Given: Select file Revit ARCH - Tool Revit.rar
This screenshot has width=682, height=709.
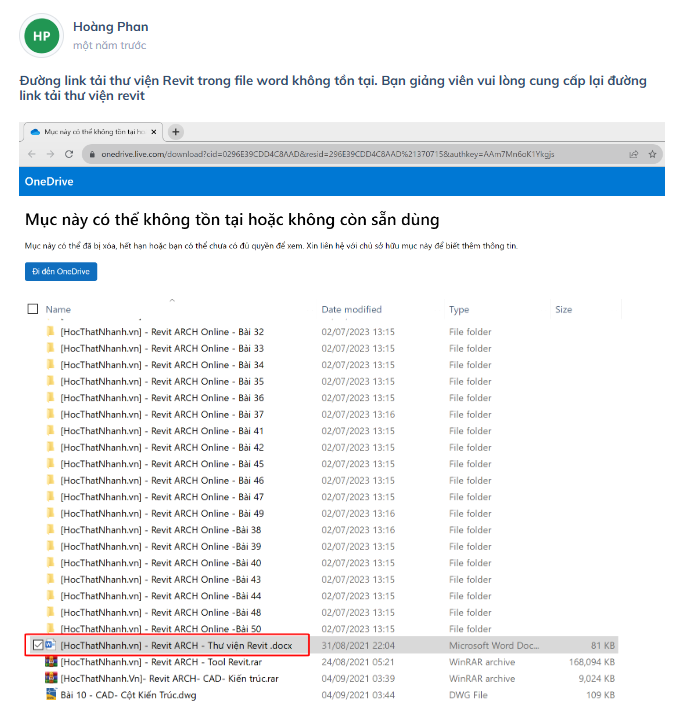Looking at the screenshot, I should [161, 662].
